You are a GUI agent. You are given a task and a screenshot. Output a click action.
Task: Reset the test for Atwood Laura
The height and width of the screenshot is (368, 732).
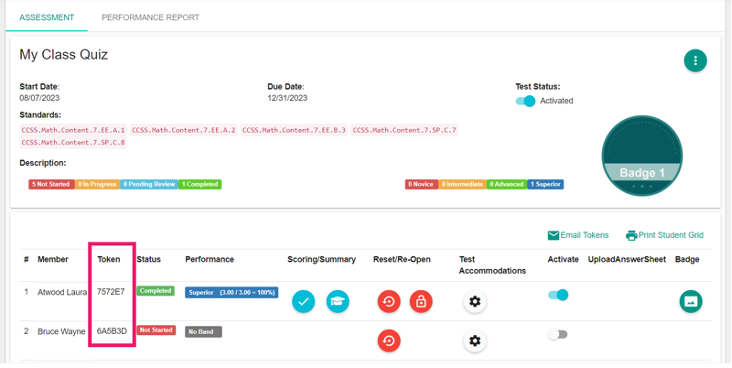pos(389,302)
